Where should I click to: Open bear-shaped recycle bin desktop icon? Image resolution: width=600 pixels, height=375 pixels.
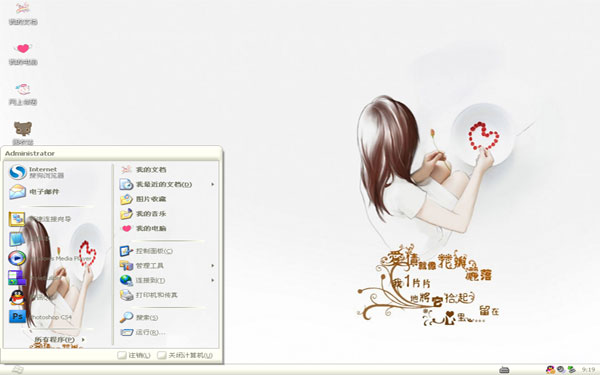tap(23, 133)
